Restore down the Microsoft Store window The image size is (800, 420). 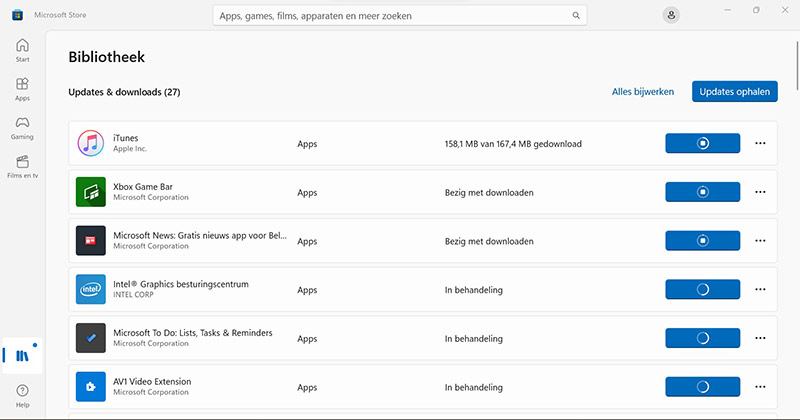756,10
